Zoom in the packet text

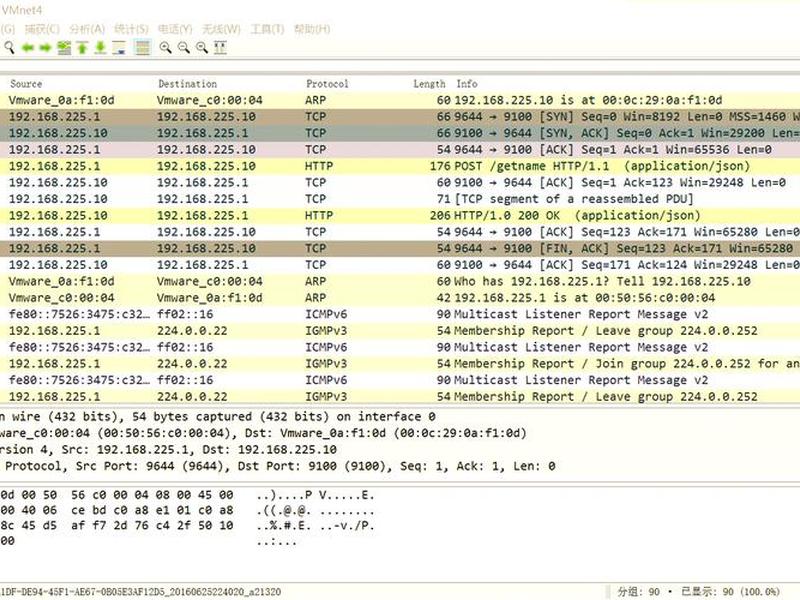point(165,48)
